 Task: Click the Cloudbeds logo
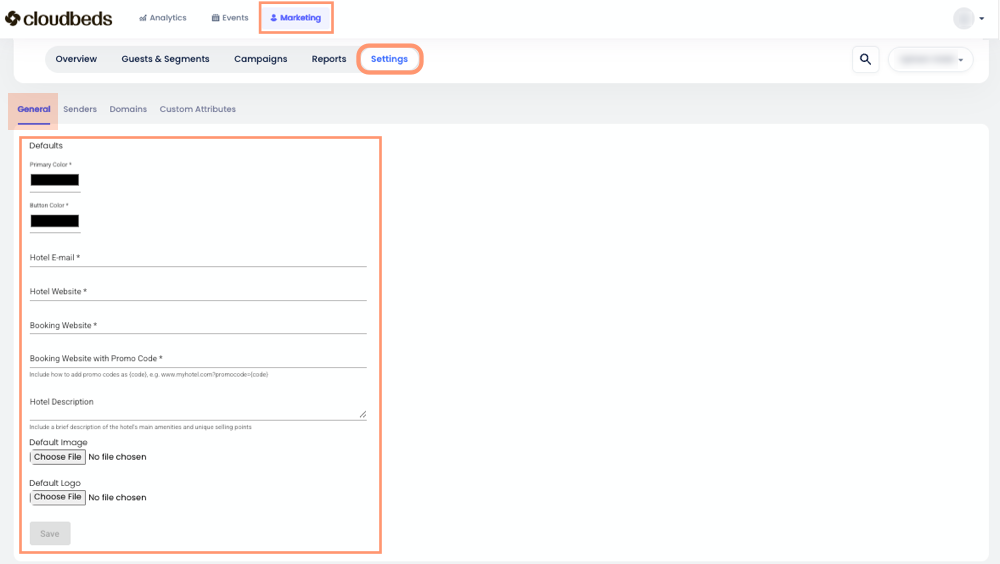59,18
